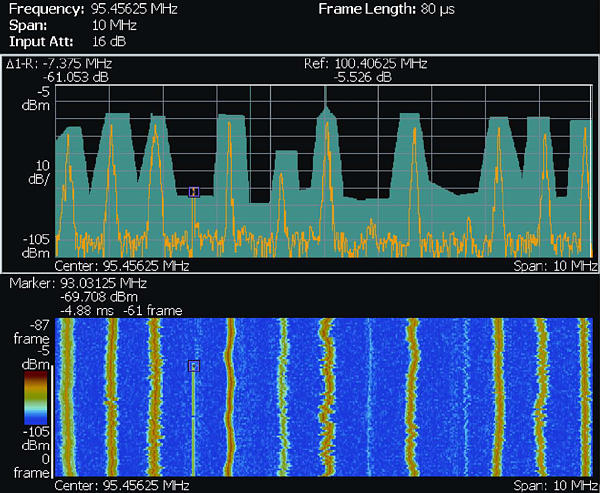Click the Ref 100.40625 MHz readout
Screen dimensions: 600x493
click(365, 63)
